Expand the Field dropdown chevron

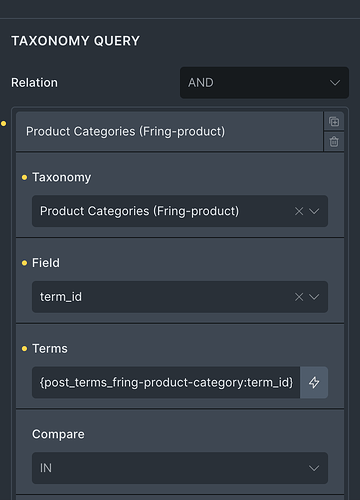coord(314,297)
